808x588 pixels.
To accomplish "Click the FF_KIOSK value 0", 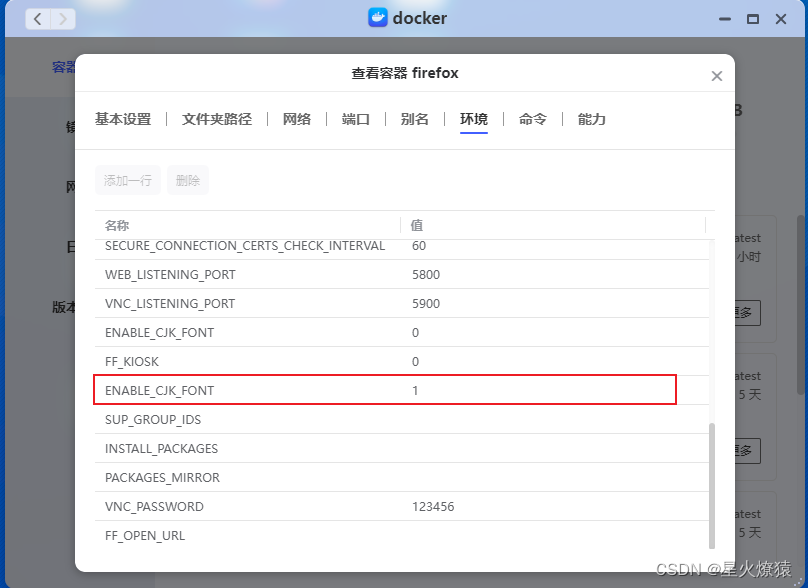I will pyautogui.click(x=415, y=362).
